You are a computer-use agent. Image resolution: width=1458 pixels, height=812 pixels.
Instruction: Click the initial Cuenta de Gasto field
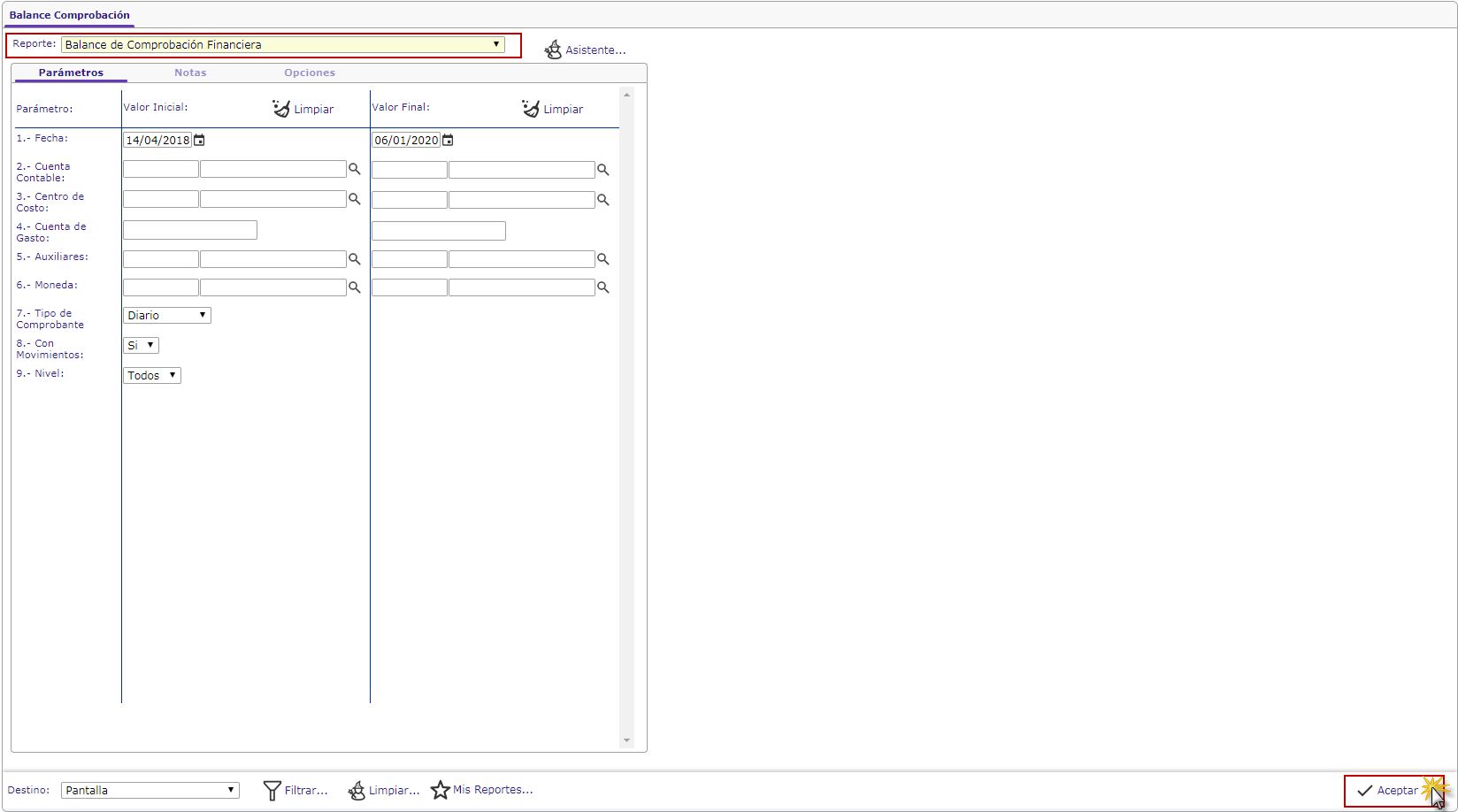point(190,230)
